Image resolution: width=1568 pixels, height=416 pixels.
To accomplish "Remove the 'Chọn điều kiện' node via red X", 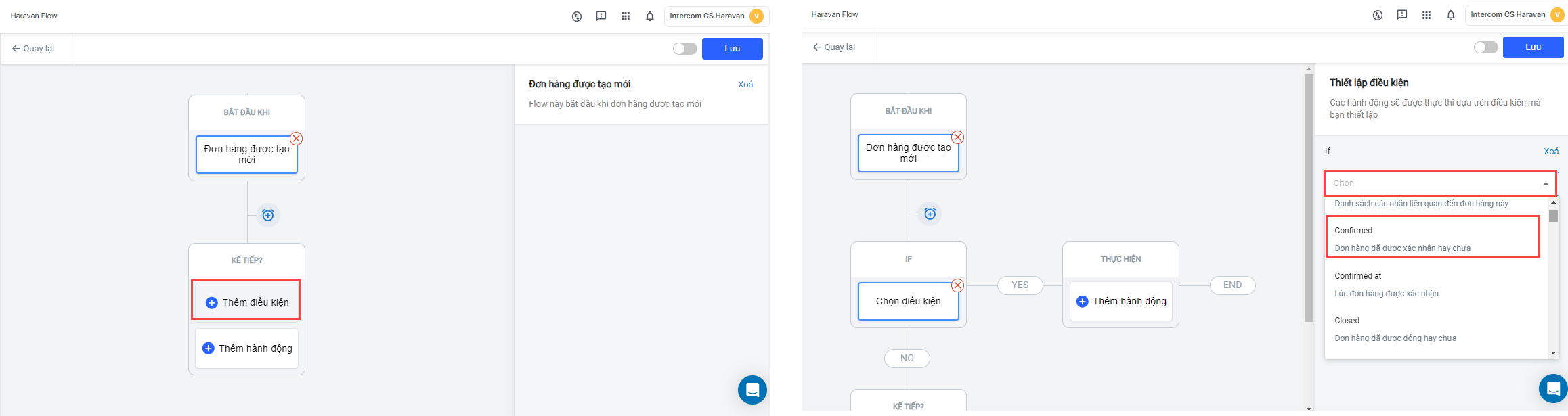I will pos(957,285).
